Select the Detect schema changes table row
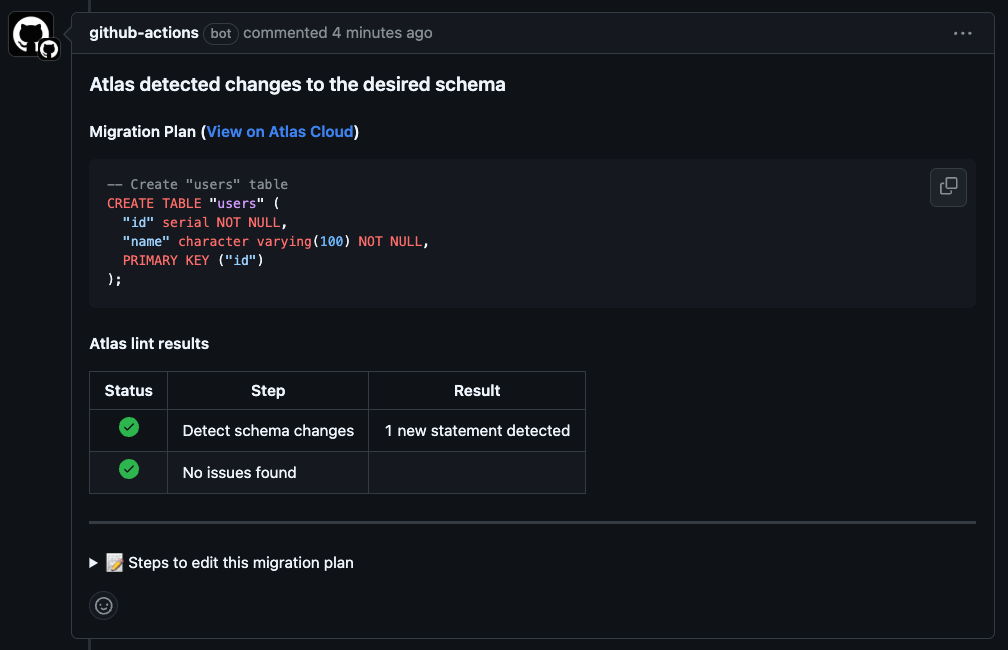The width and height of the screenshot is (1008, 650). [267, 430]
